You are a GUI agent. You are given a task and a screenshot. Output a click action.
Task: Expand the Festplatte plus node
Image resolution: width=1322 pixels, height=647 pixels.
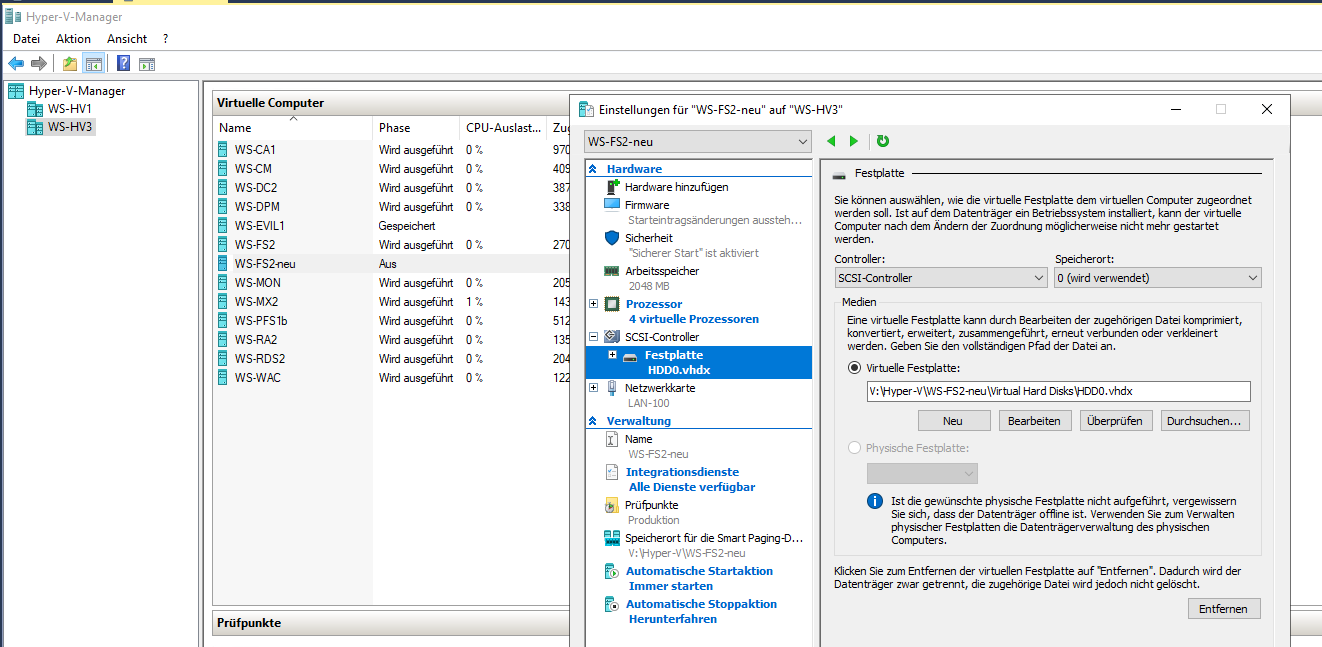(613, 354)
